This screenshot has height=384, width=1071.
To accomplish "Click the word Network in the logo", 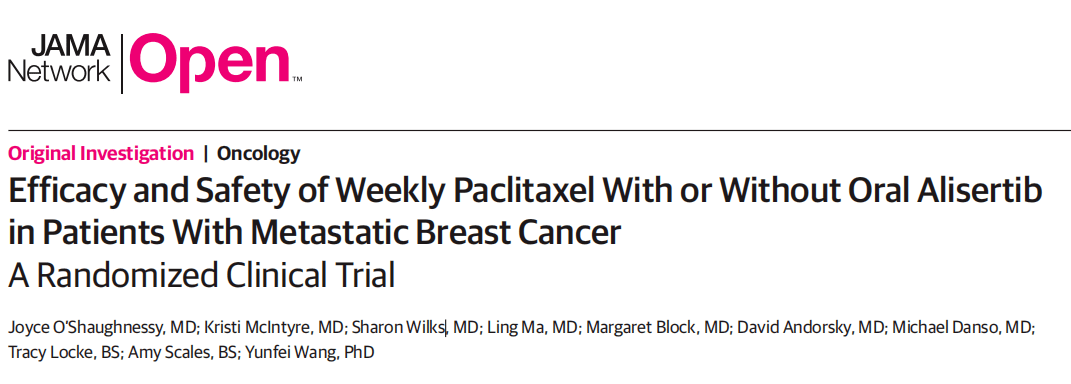I will [59, 72].
